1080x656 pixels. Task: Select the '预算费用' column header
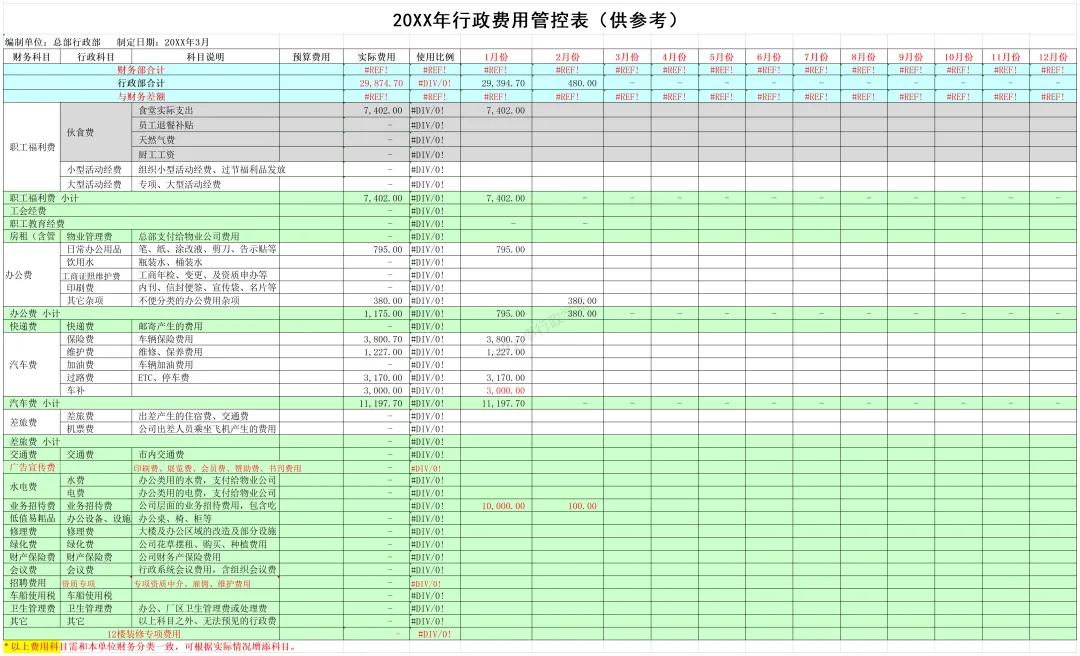311,57
